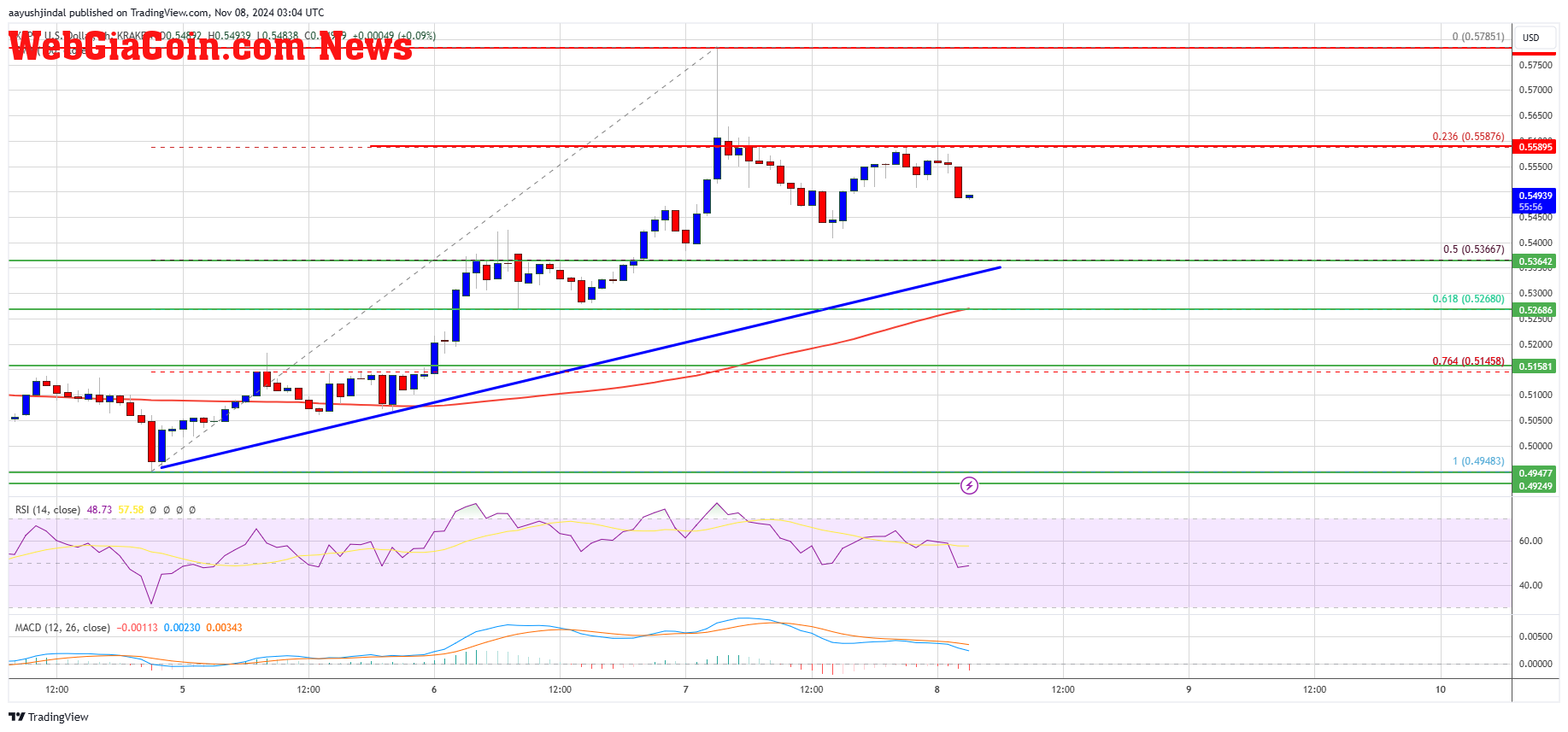Click the RSI value 48.73
The height and width of the screenshot is (732, 1568).
tap(99, 510)
